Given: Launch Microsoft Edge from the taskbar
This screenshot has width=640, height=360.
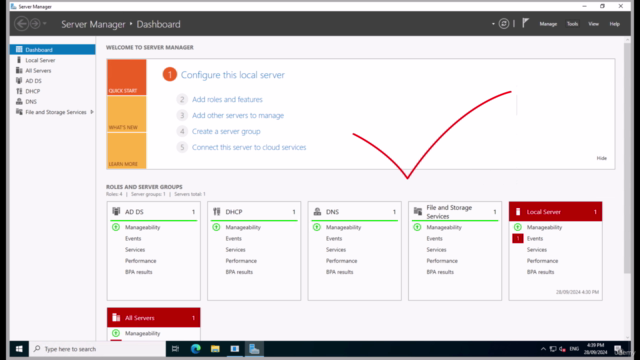Looking at the screenshot, I should (196, 349).
